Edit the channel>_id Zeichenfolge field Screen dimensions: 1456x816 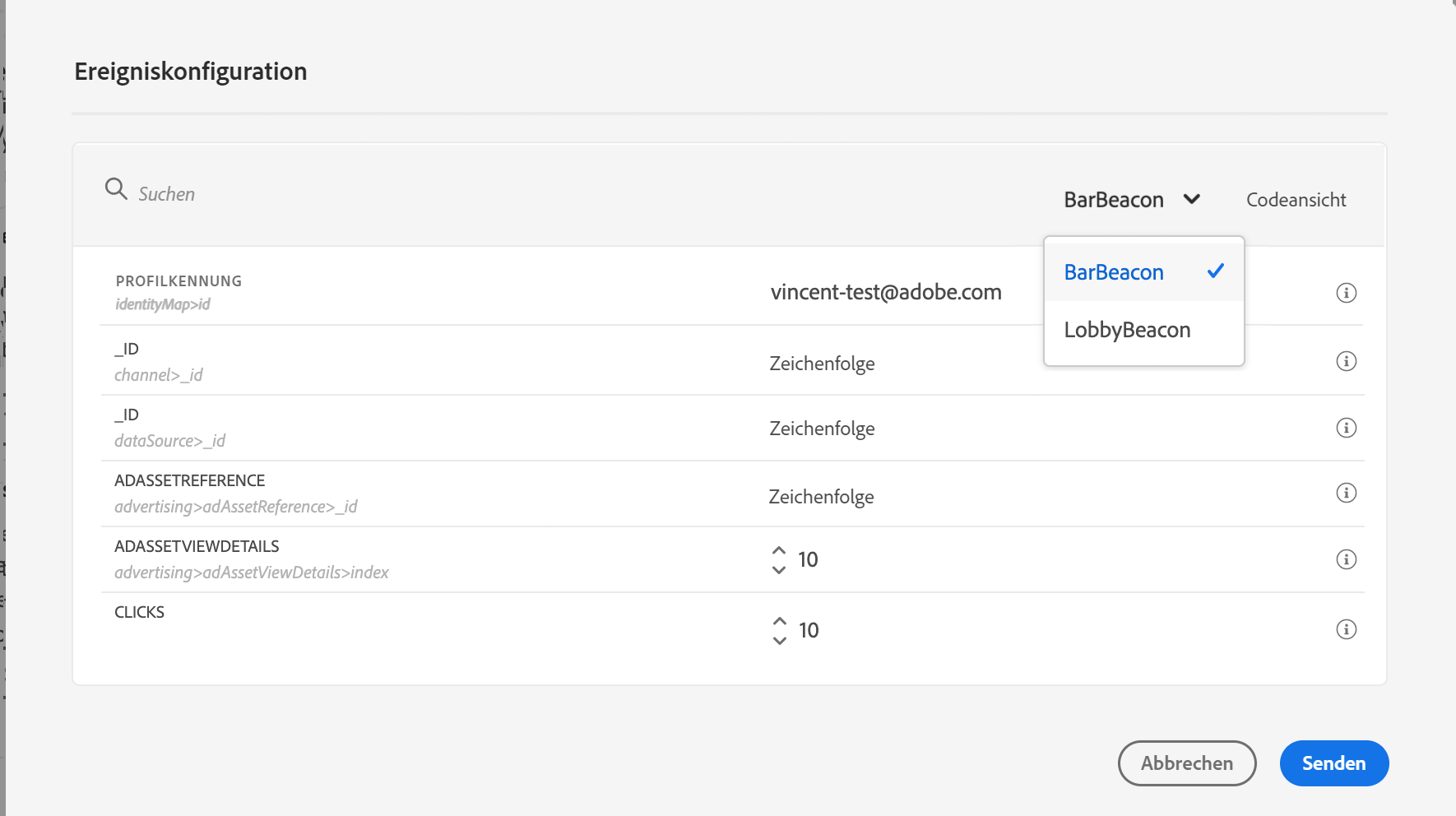point(822,364)
